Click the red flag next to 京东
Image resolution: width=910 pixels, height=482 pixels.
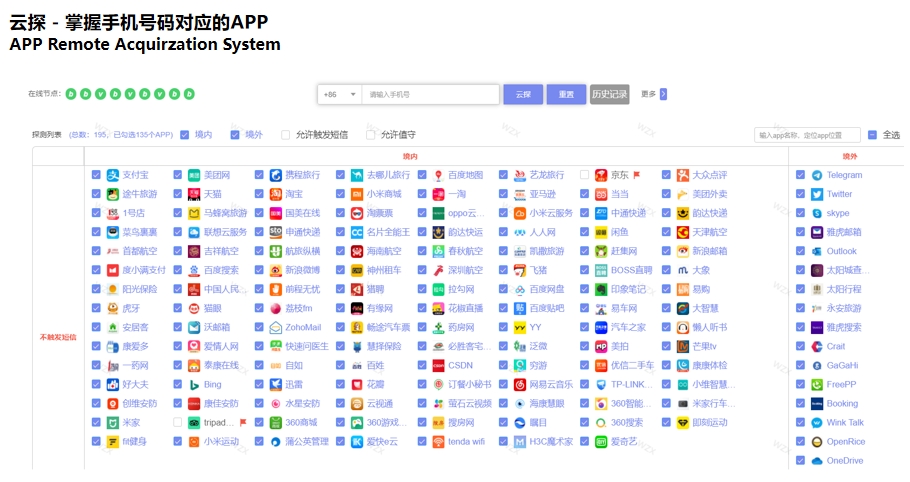(x=637, y=175)
